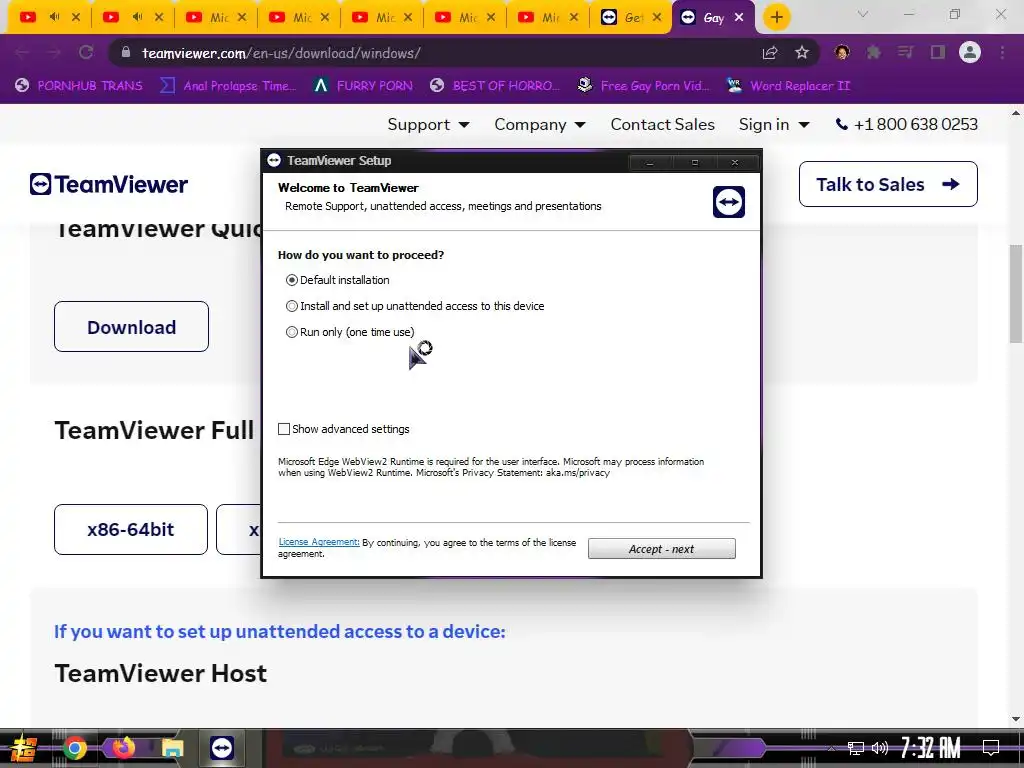
Task: Open a new tab with plus button
Action: [x=776, y=18]
